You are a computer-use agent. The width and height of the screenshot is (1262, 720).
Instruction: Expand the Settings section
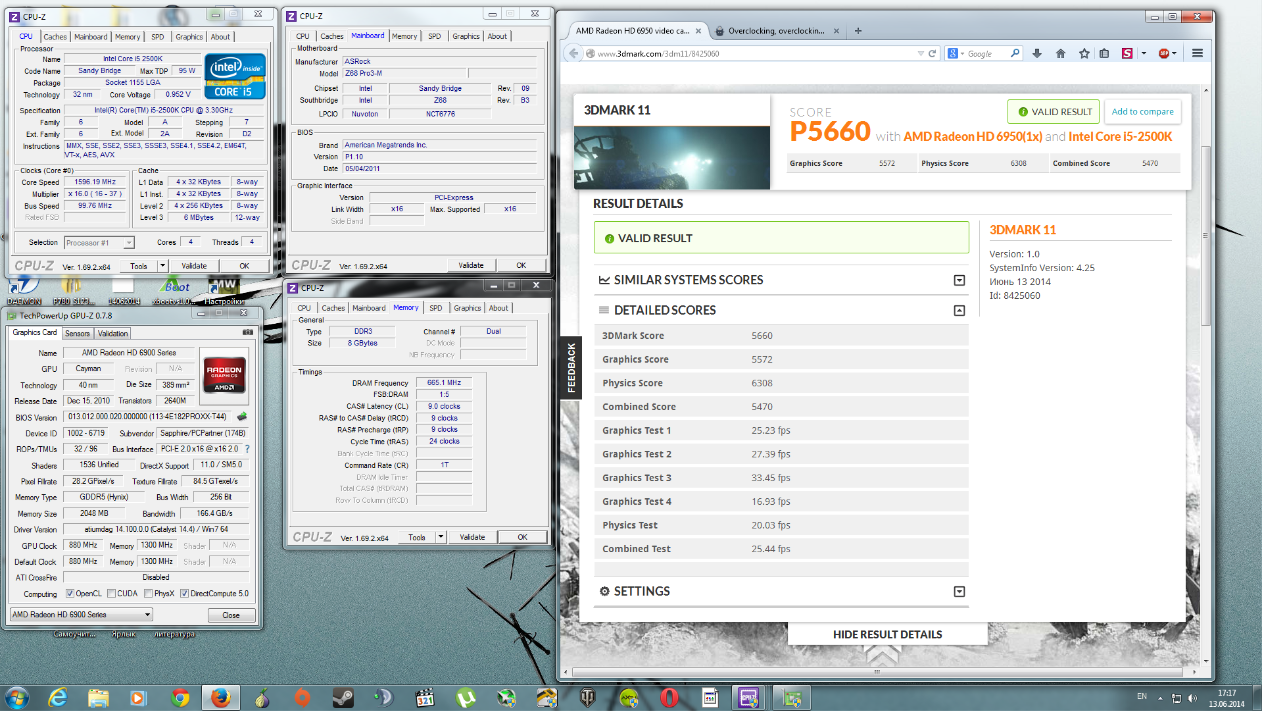959,592
